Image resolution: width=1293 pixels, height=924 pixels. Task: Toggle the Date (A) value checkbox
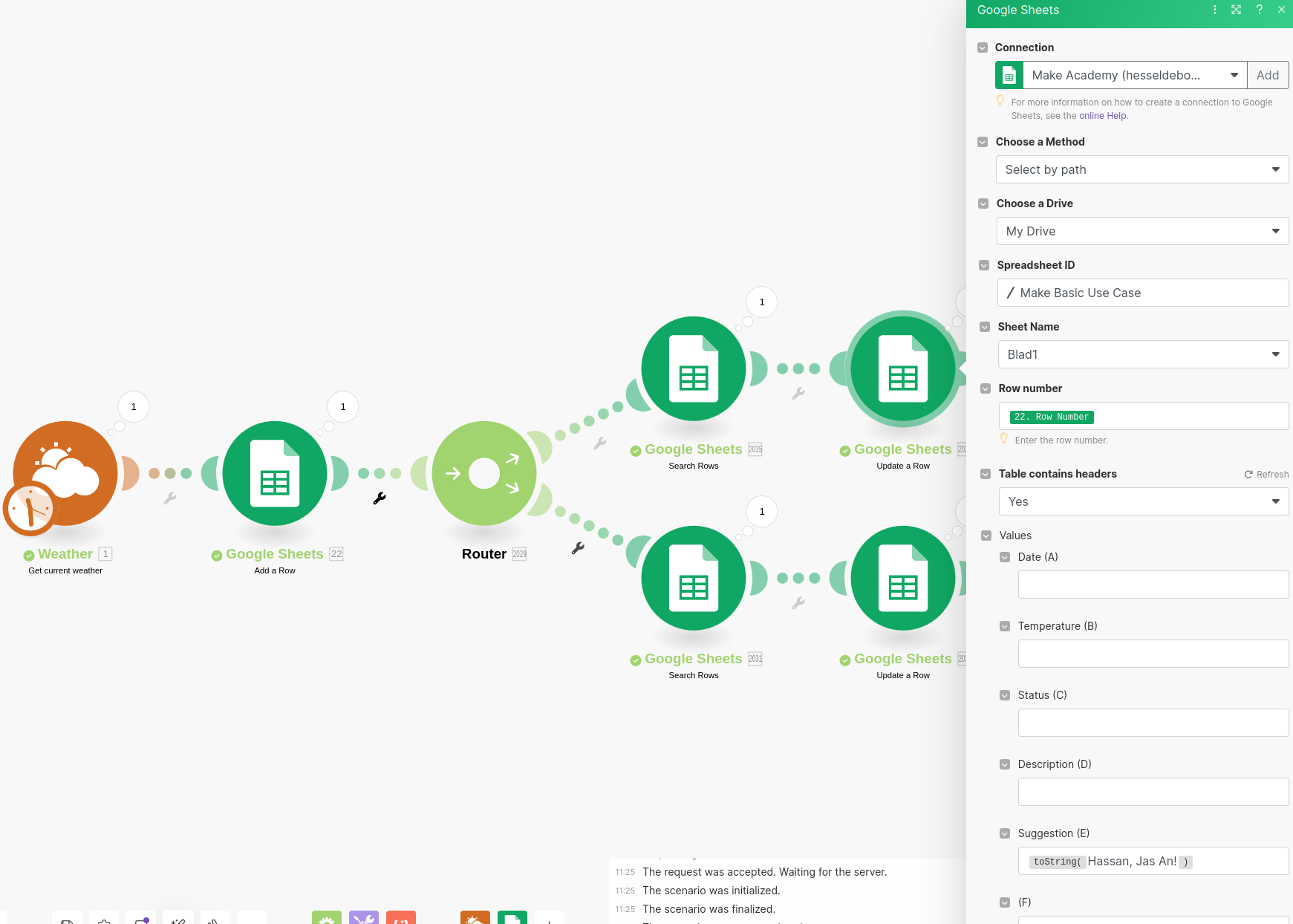(1005, 557)
